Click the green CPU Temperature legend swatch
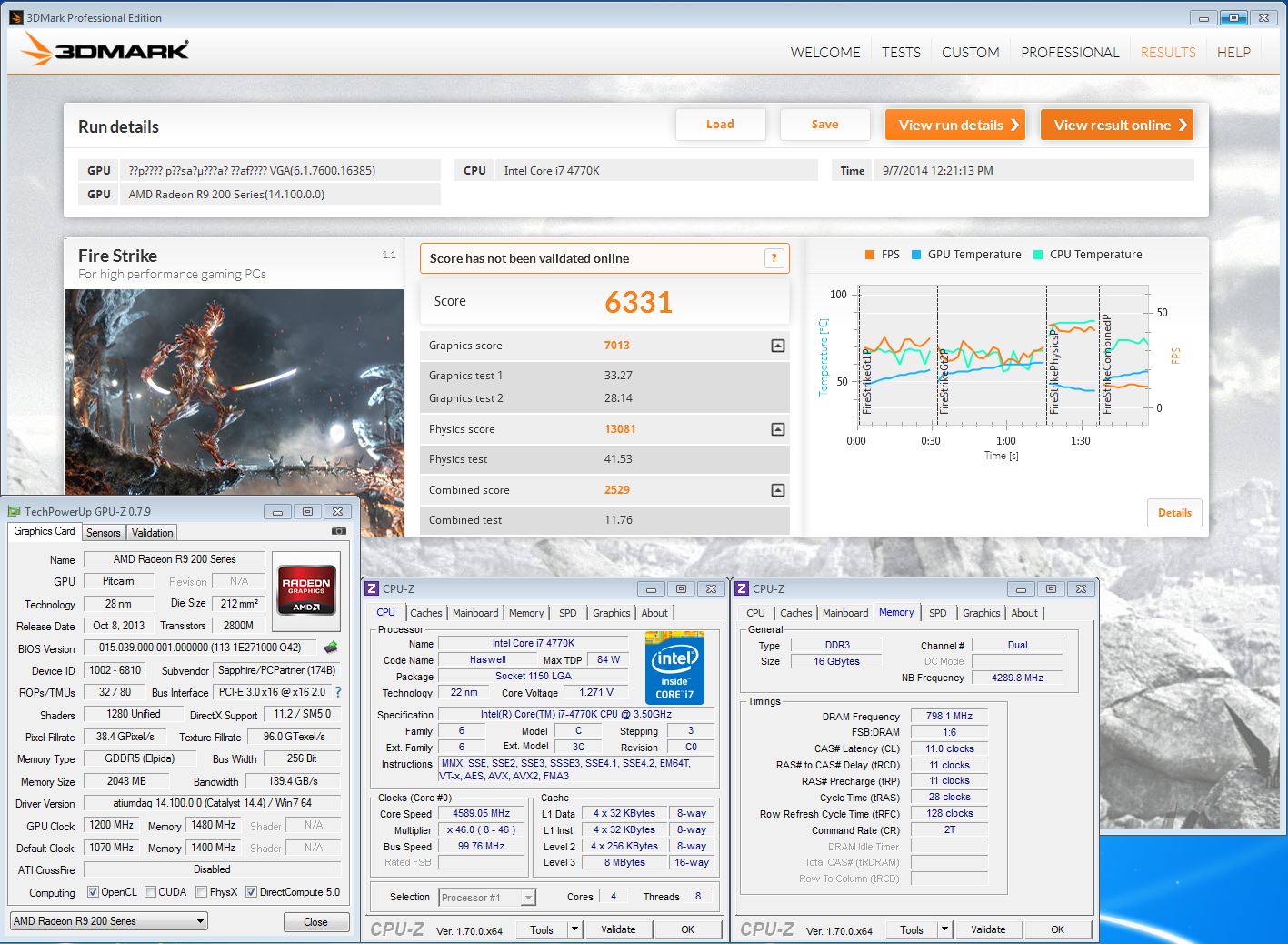This screenshot has width=1288, height=944. point(1038,255)
